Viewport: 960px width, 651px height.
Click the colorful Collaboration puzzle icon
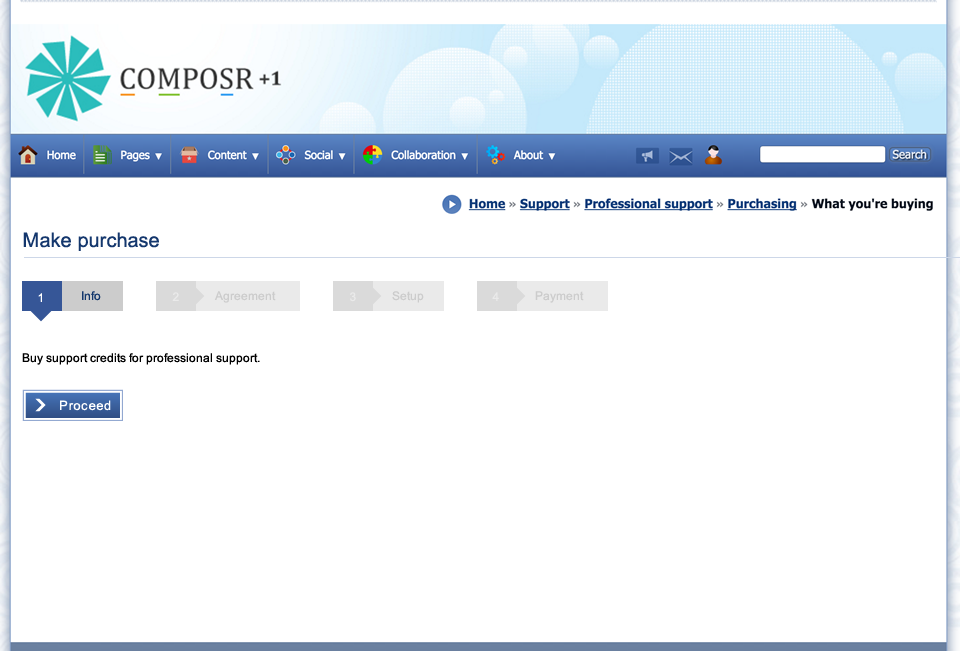click(x=372, y=155)
